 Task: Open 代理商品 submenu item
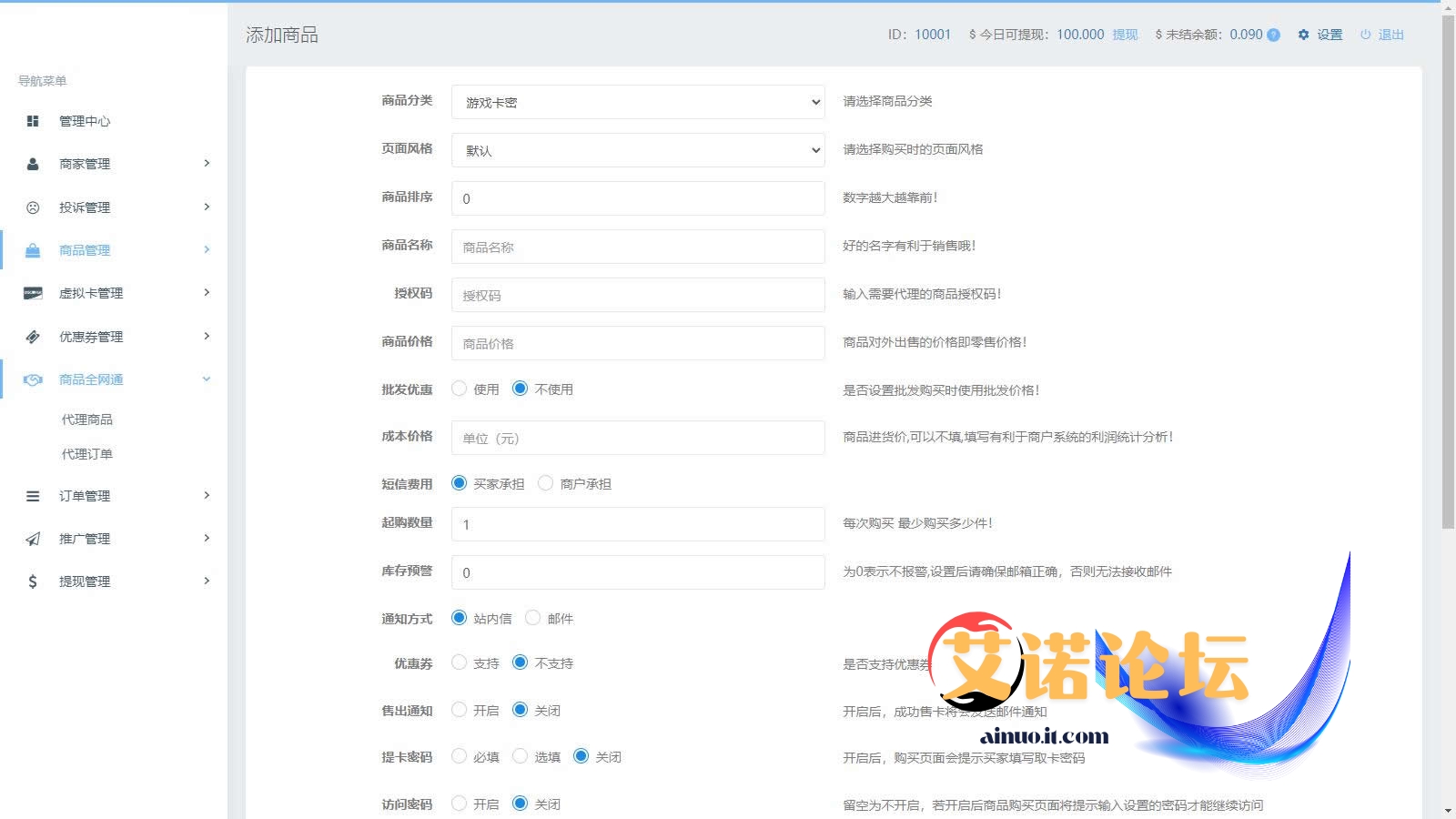point(87,420)
